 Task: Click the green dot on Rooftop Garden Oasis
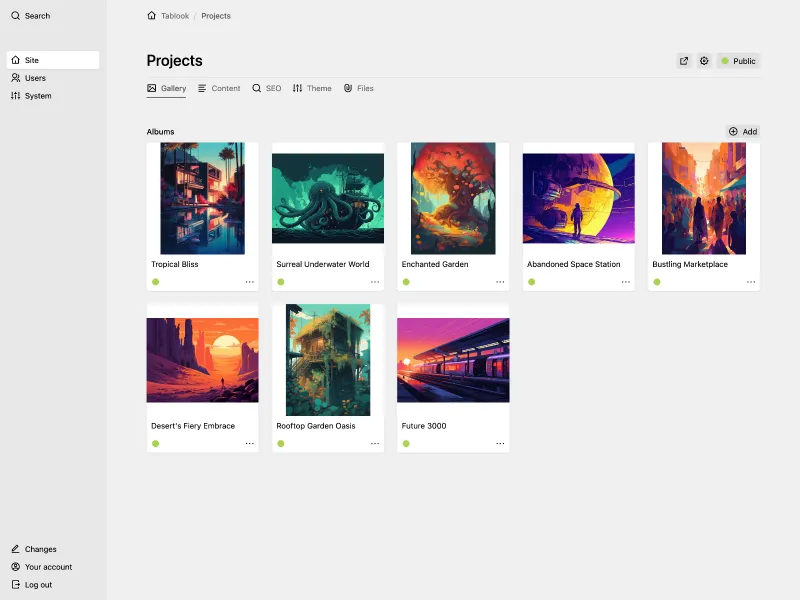(281, 443)
